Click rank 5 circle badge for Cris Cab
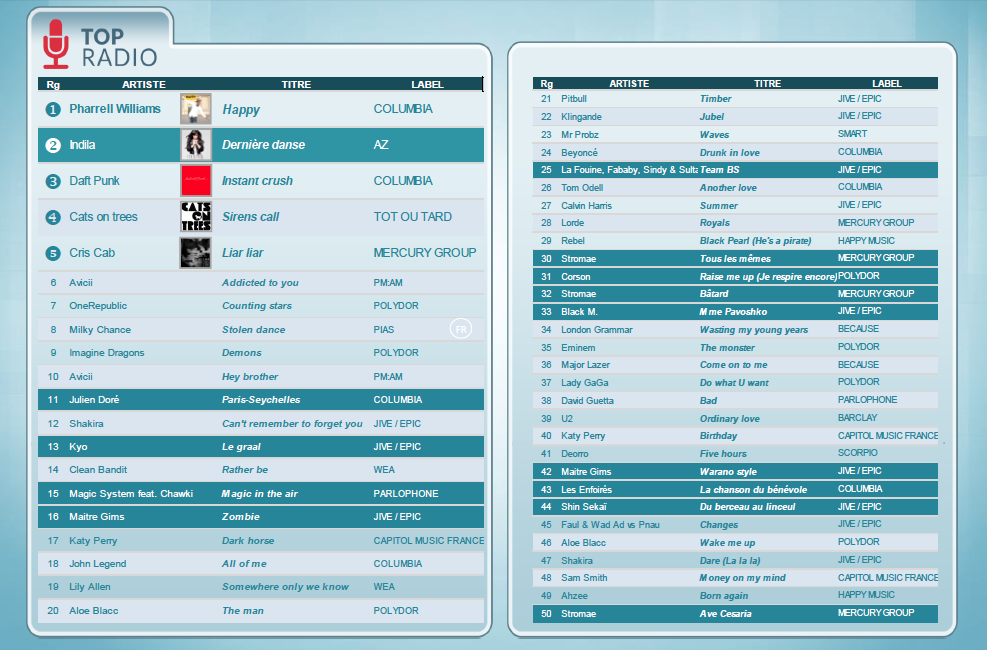This screenshot has height=650, width=987. [53, 253]
